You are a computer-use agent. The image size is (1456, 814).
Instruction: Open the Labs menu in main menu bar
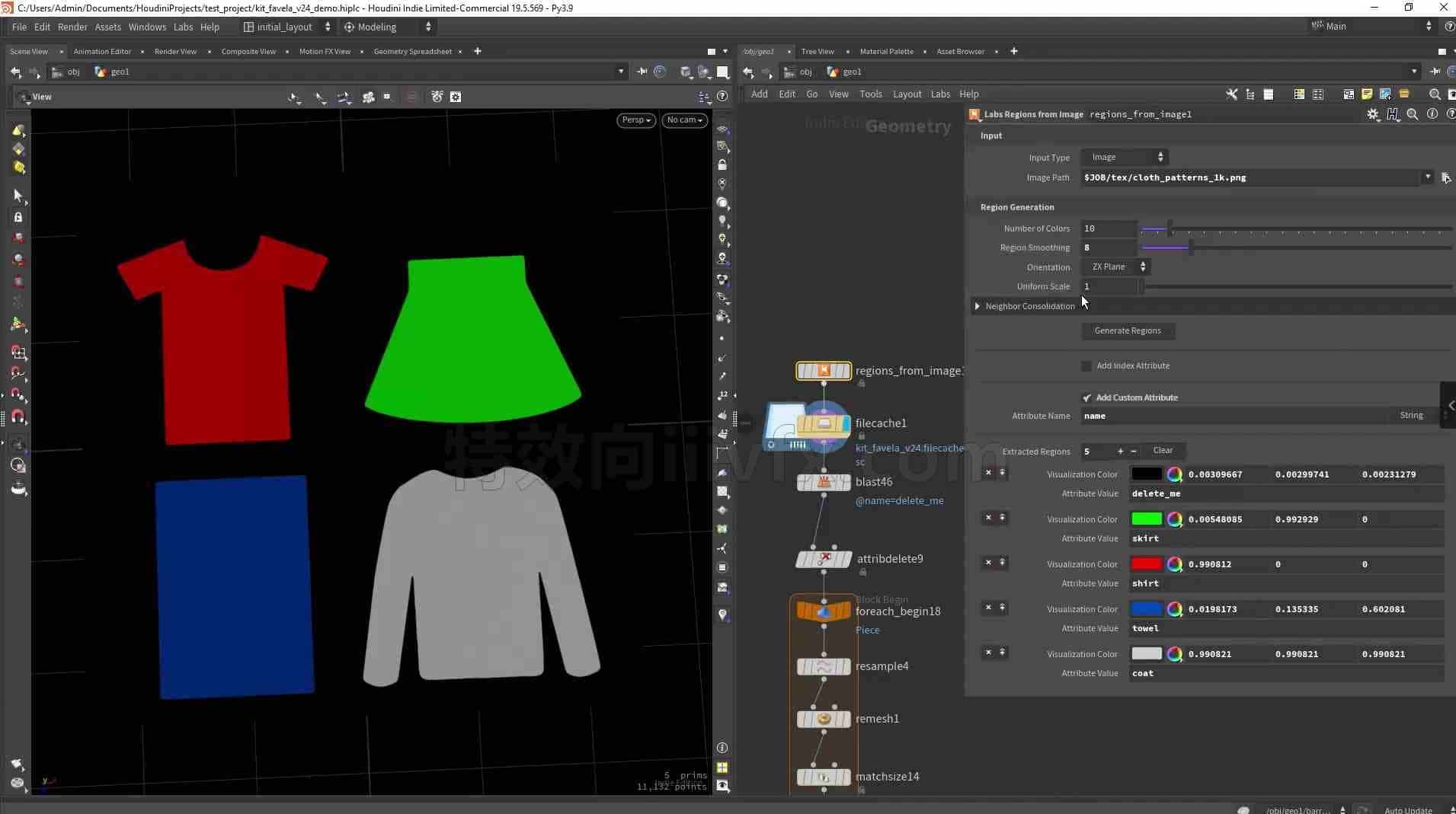tap(183, 27)
